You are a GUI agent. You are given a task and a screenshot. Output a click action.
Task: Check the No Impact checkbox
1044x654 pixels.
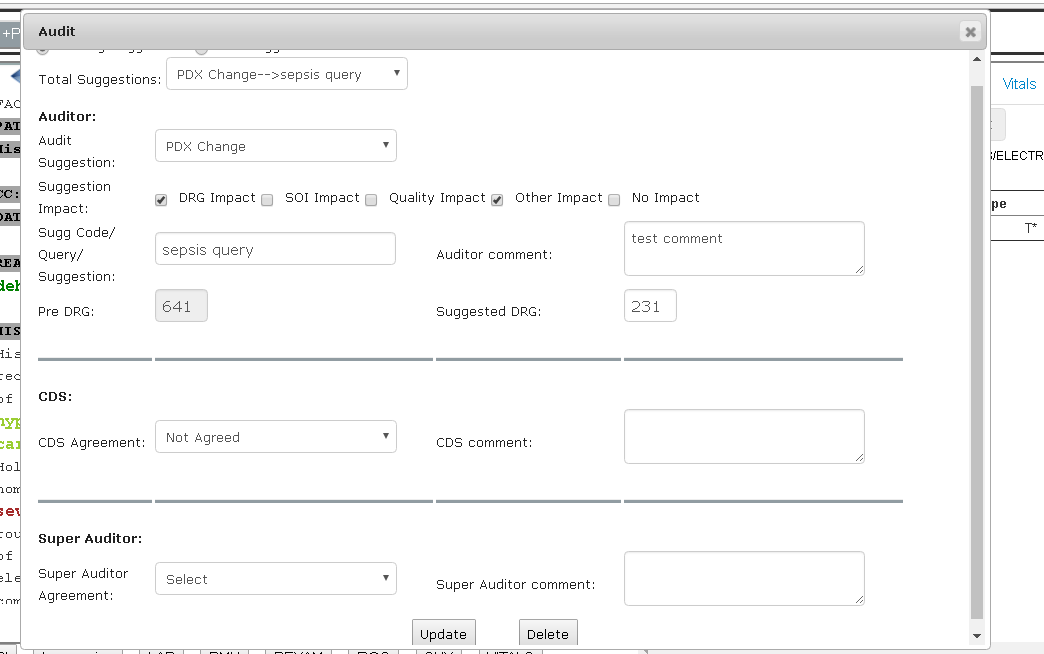(x=613, y=200)
